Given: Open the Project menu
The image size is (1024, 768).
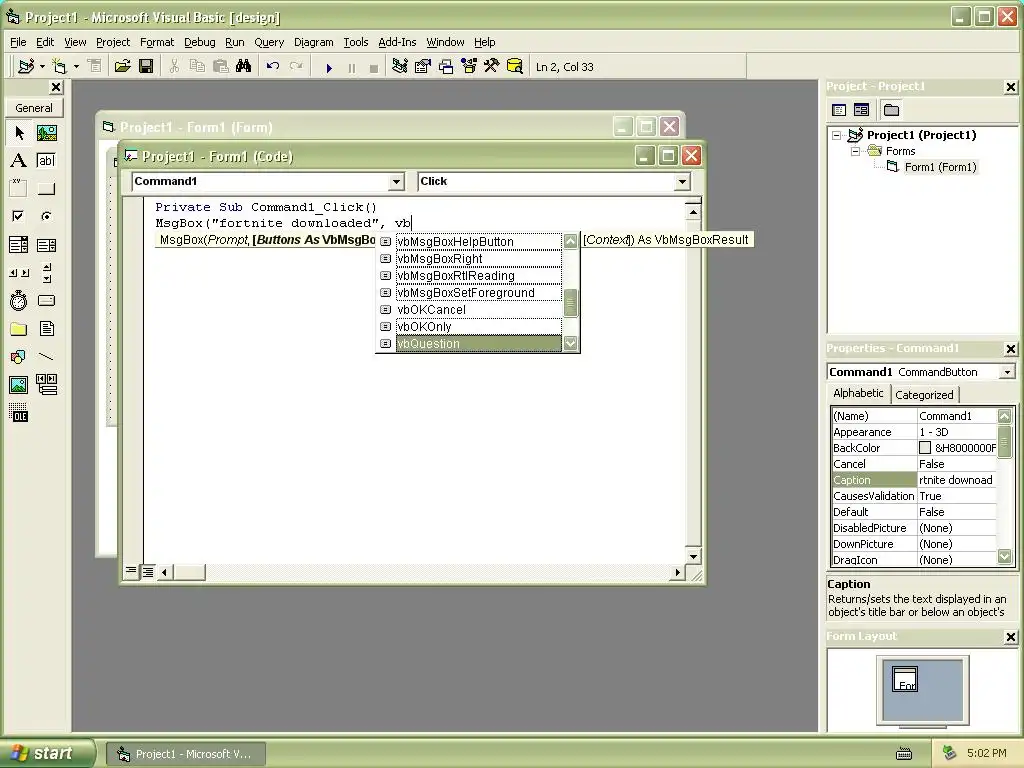Looking at the screenshot, I should point(113,42).
